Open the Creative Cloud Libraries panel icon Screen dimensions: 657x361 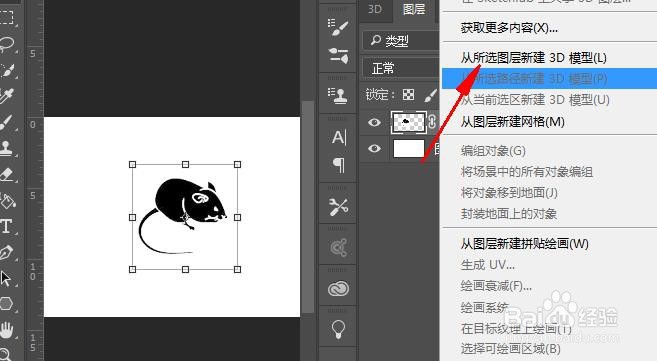[x=339, y=289]
